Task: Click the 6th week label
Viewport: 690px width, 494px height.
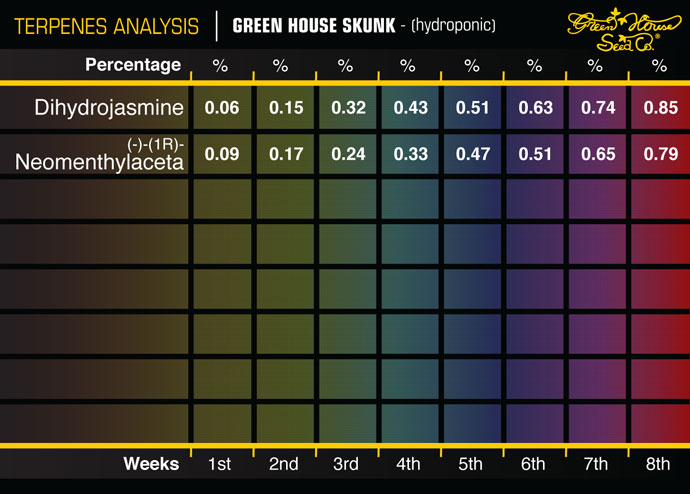Action: click(x=534, y=464)
